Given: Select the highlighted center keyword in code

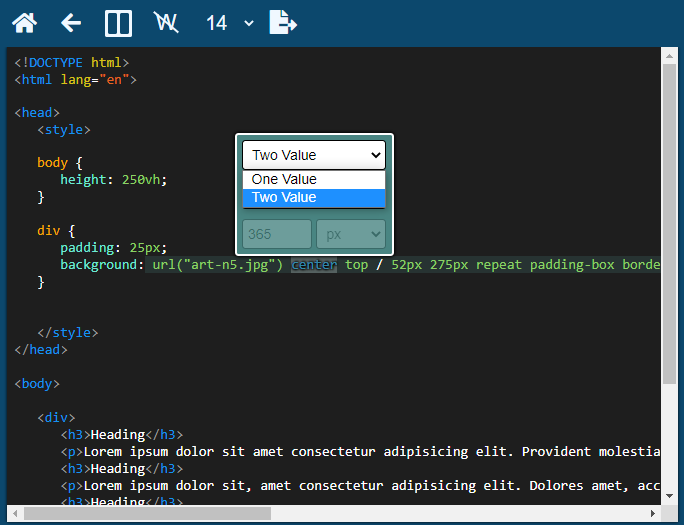Looking at the screenshot, I should click(314, 265).
